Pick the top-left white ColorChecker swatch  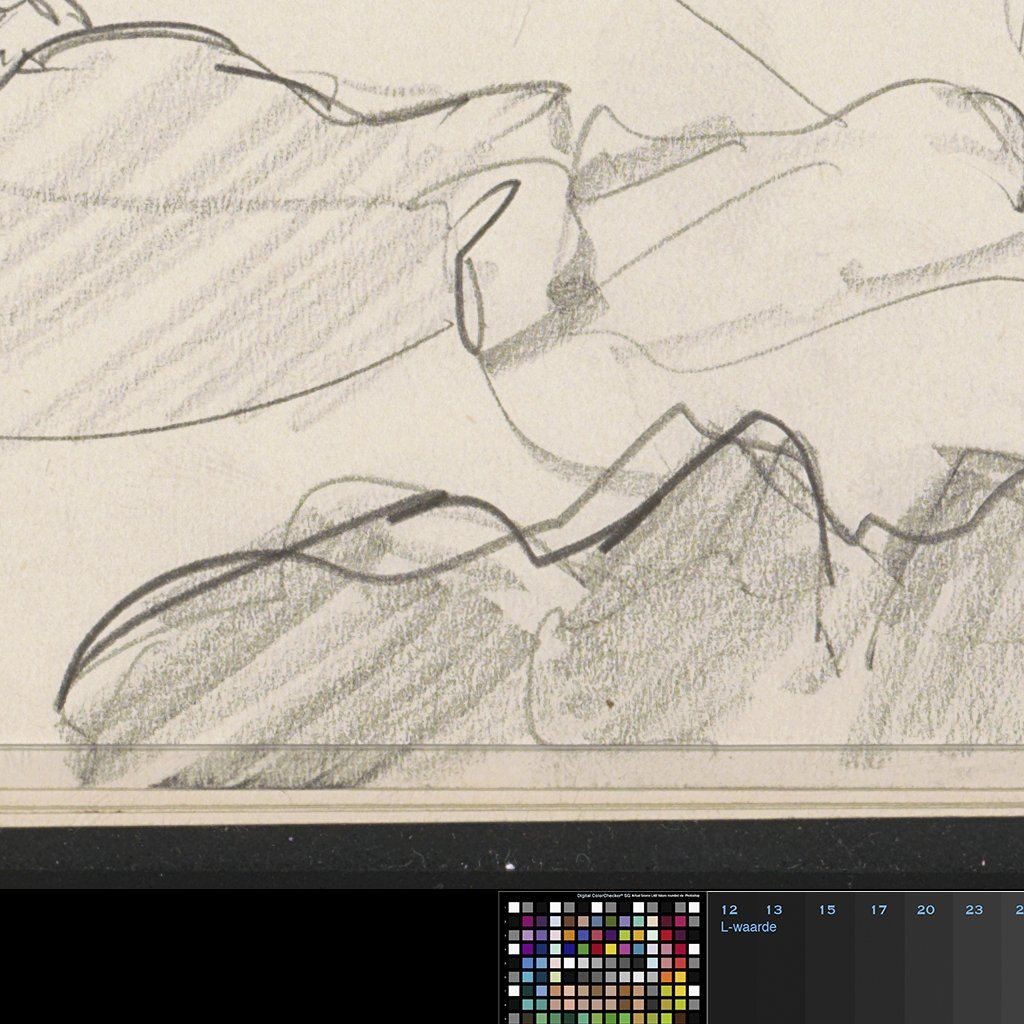point(514,907)
